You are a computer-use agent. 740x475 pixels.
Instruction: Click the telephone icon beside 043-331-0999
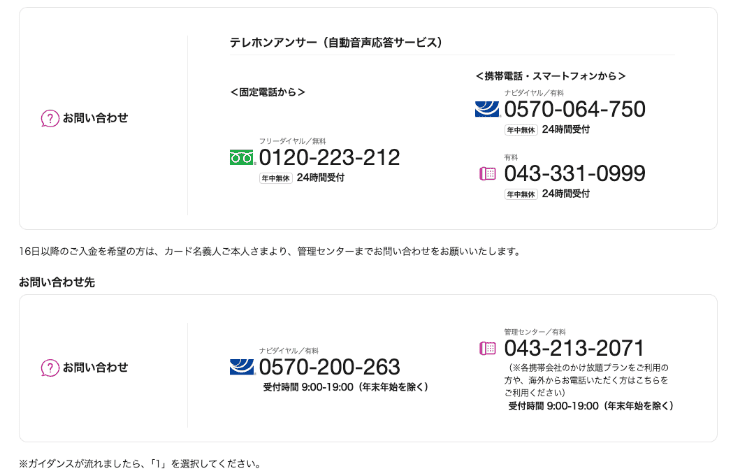[x=488, y=173]
